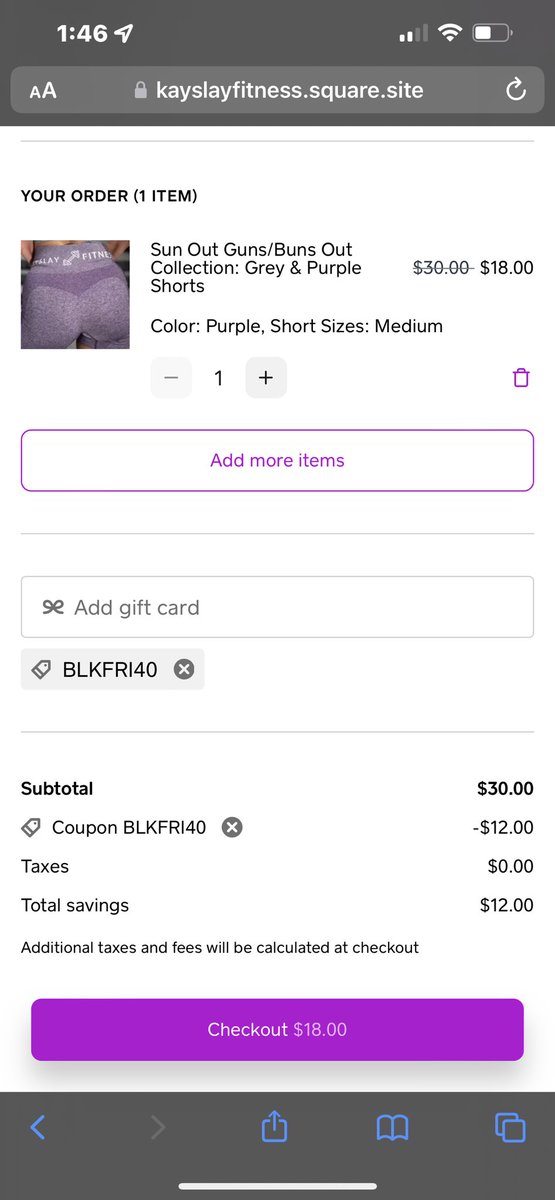Image resolution: width=555 pixels, height=1200 pixels.
Task: Open Safari reader options AA button
Action: pyautogui.click(x=43, y=91)
